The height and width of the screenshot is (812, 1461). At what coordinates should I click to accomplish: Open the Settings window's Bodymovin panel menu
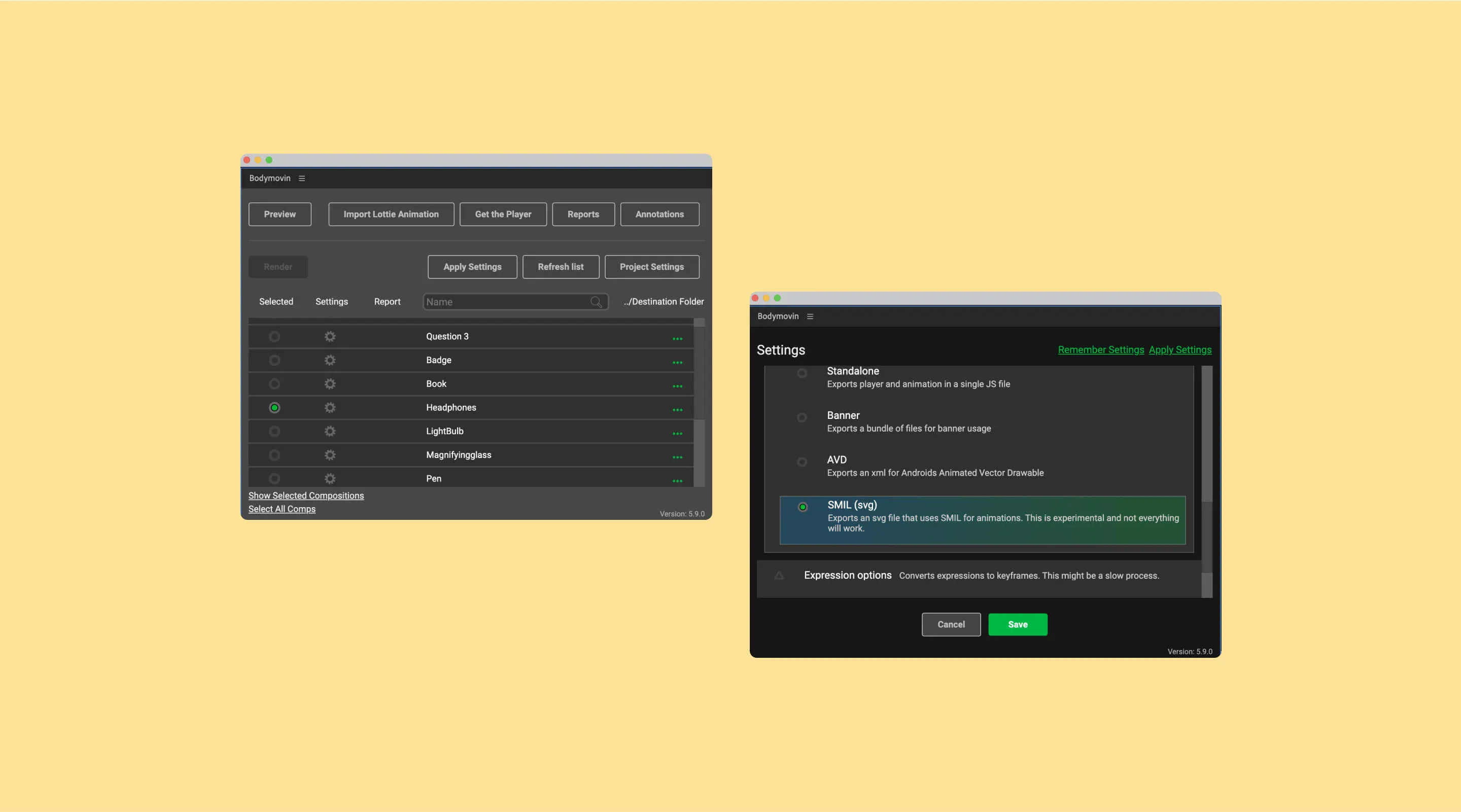click(x=810, y=316)
